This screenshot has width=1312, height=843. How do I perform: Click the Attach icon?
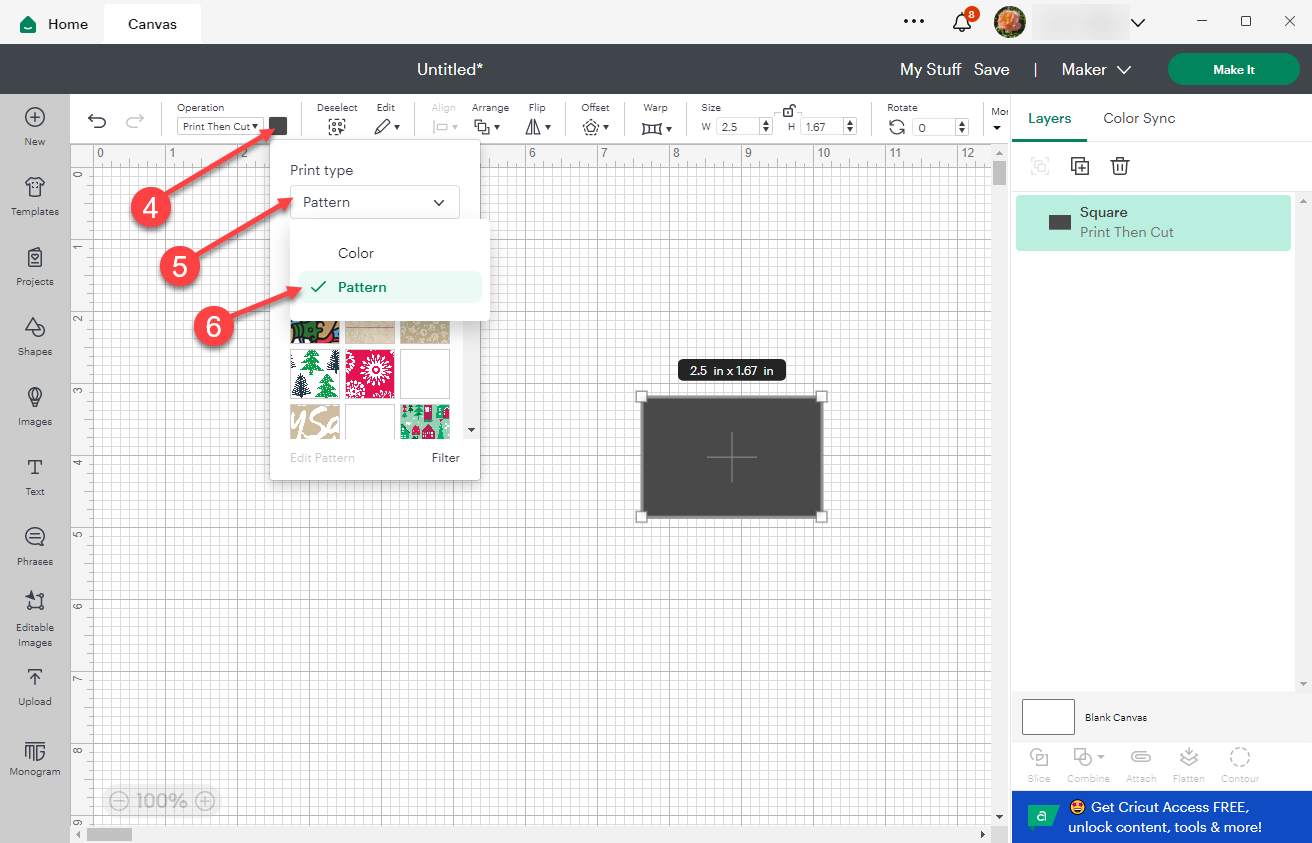tap(1140, 764)
